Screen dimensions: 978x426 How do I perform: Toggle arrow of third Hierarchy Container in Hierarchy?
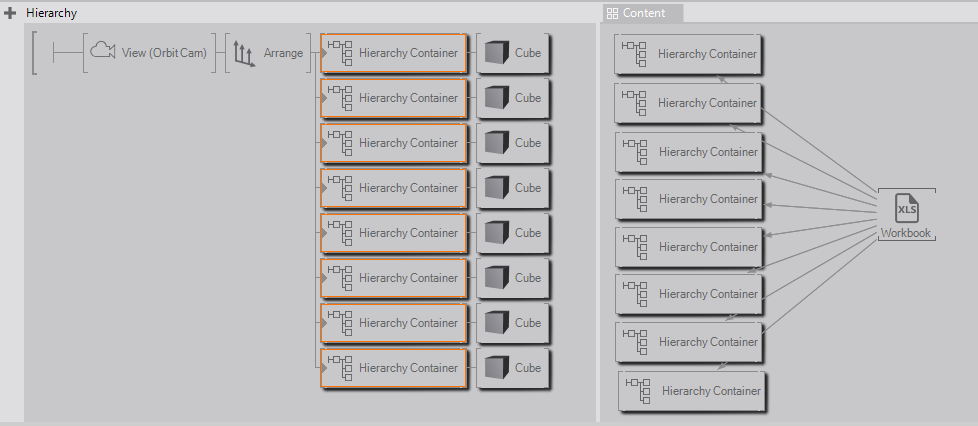click(324, 143)
